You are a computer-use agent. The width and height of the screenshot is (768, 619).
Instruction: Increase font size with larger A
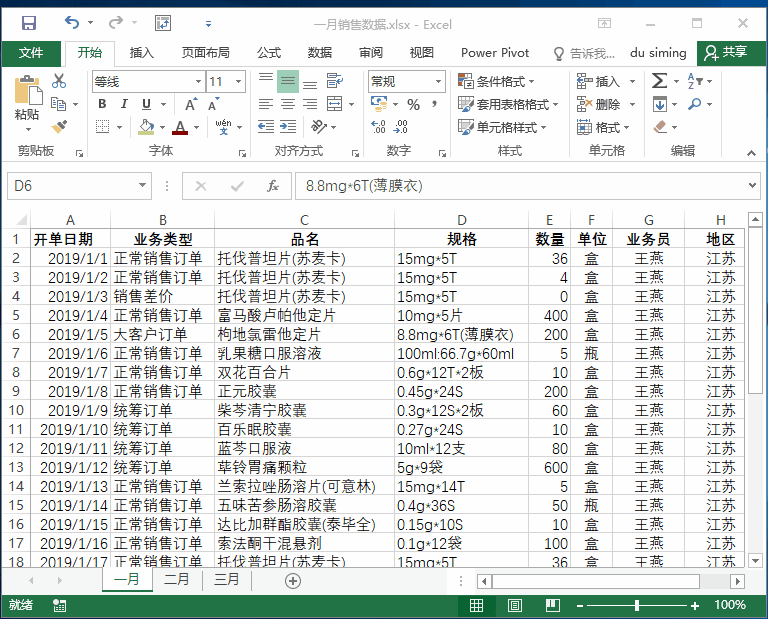tap(191, 104)
